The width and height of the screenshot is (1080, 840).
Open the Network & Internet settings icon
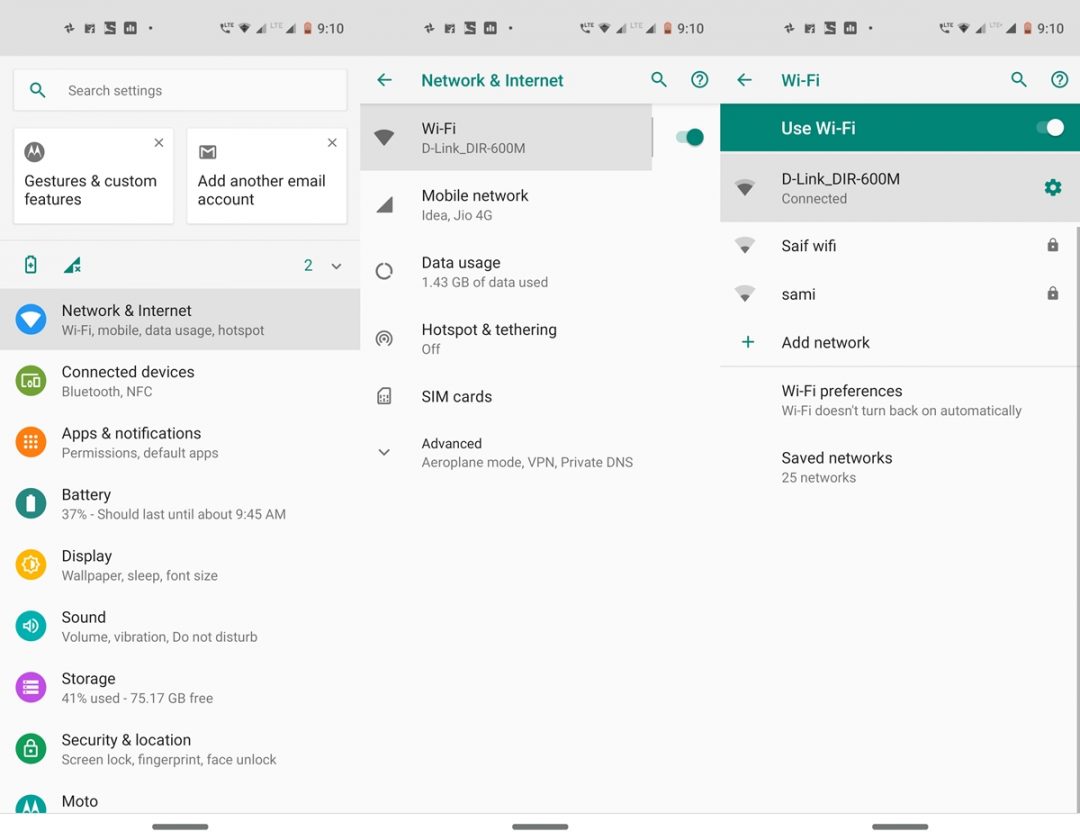coord(30,319)
